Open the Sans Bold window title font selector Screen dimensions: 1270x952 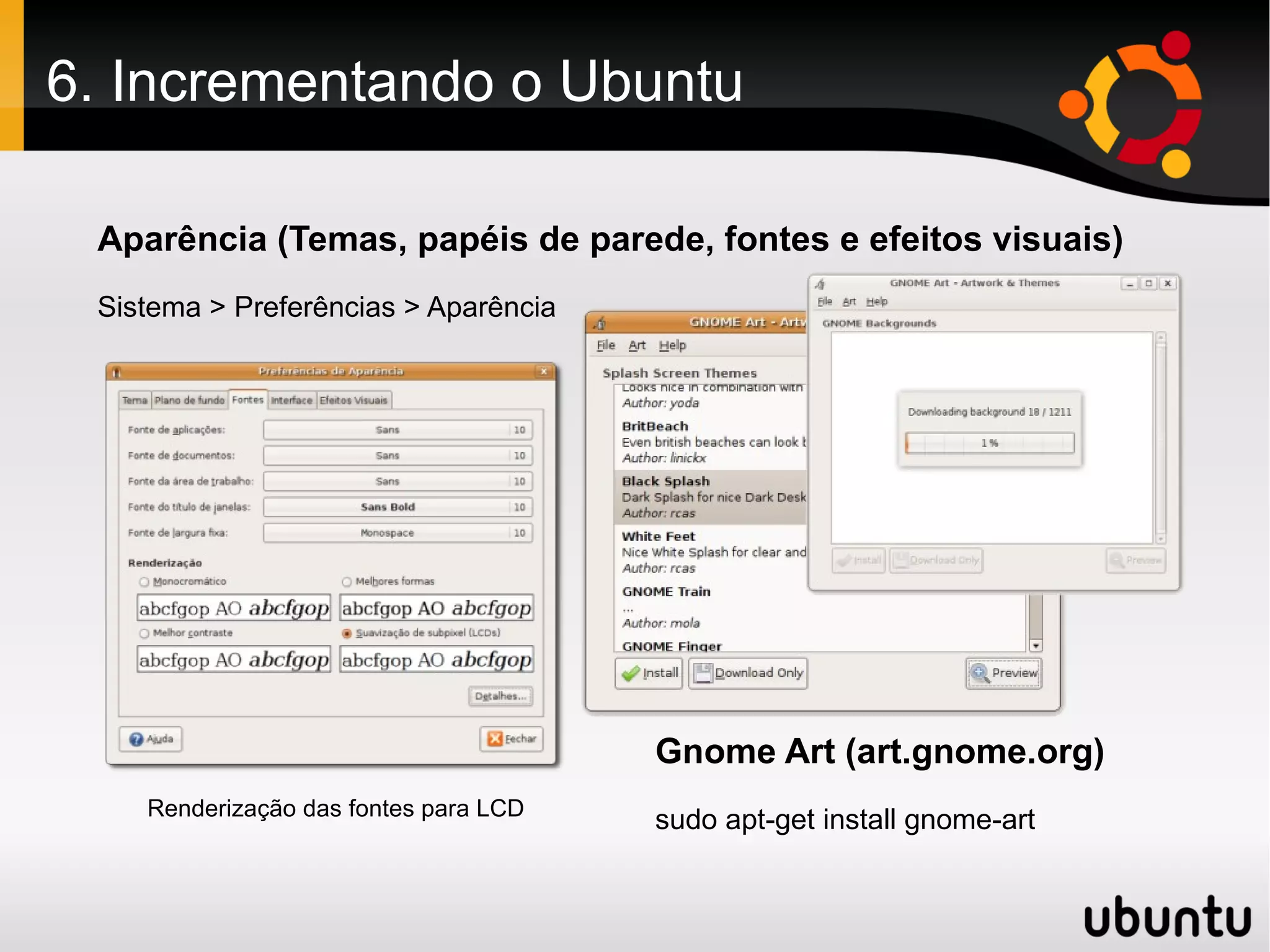[x=397, y=507]
